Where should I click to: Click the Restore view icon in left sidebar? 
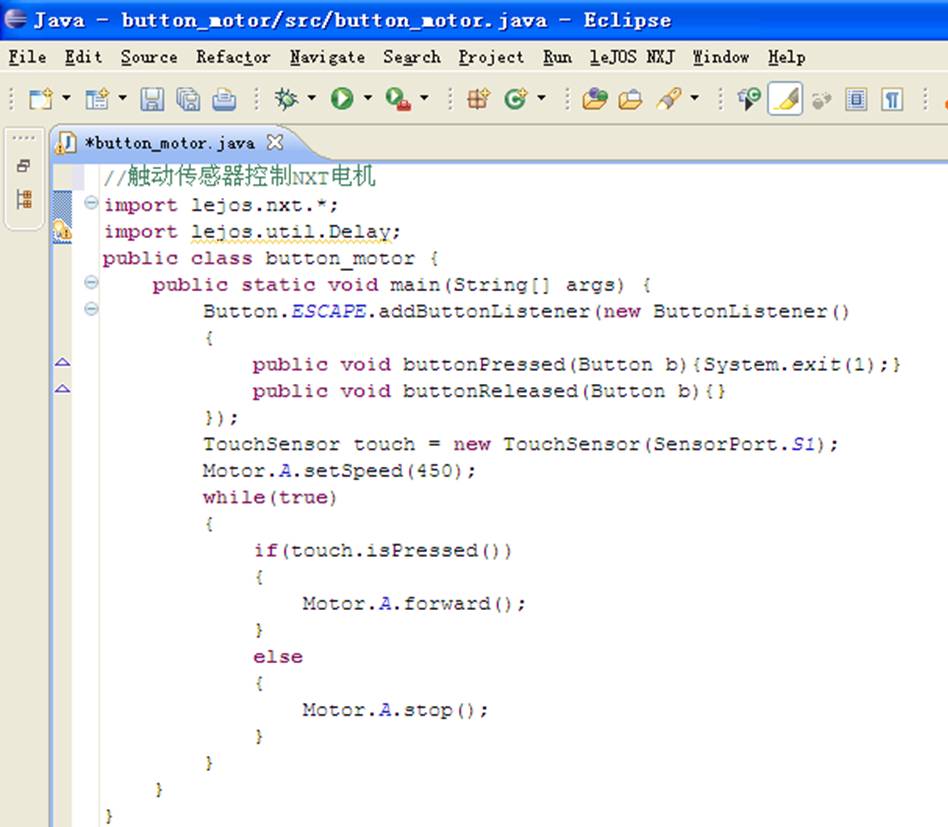point(24,166)
